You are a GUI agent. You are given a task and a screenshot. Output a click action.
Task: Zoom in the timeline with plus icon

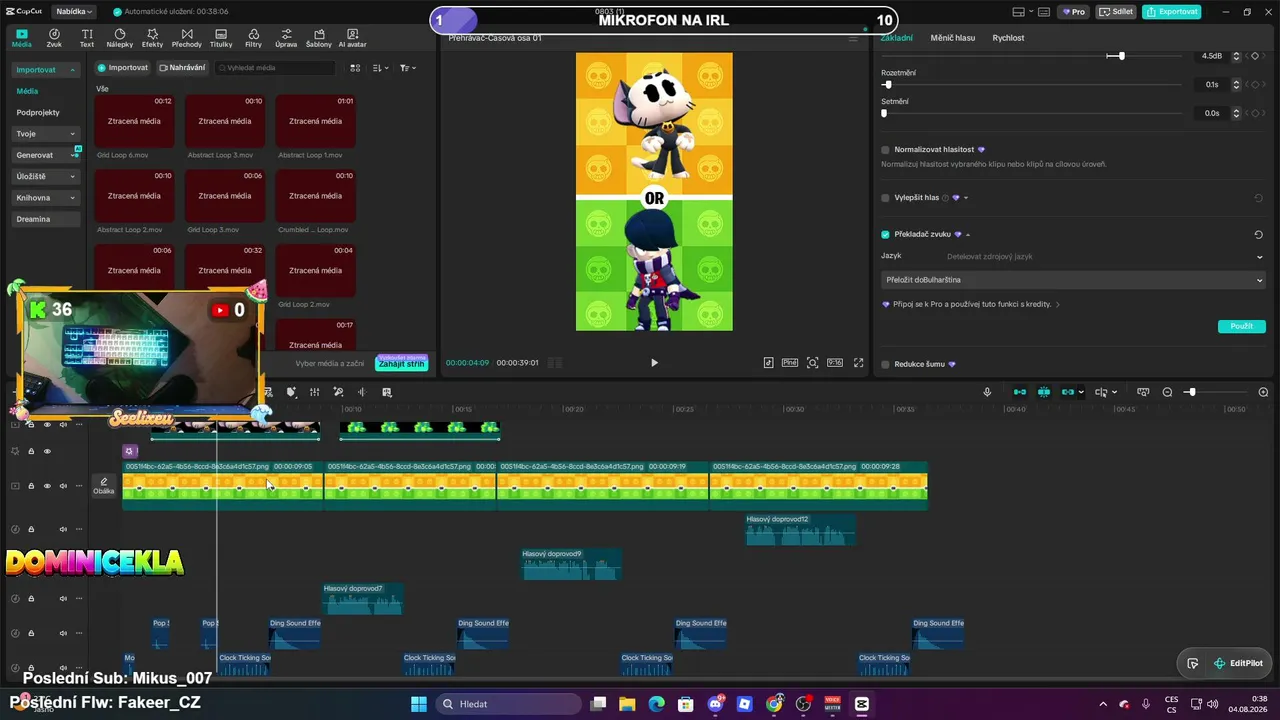1263,392
